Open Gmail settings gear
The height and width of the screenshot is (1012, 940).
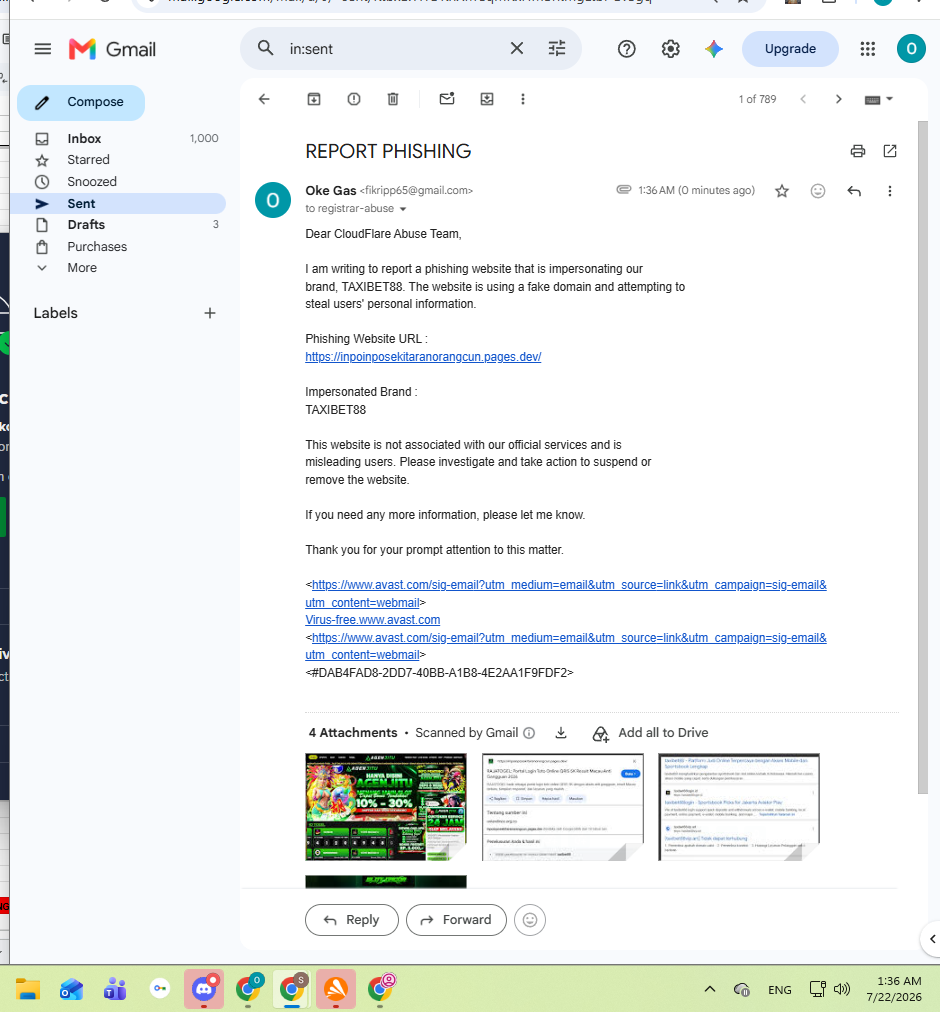click(x=670, y=49)
